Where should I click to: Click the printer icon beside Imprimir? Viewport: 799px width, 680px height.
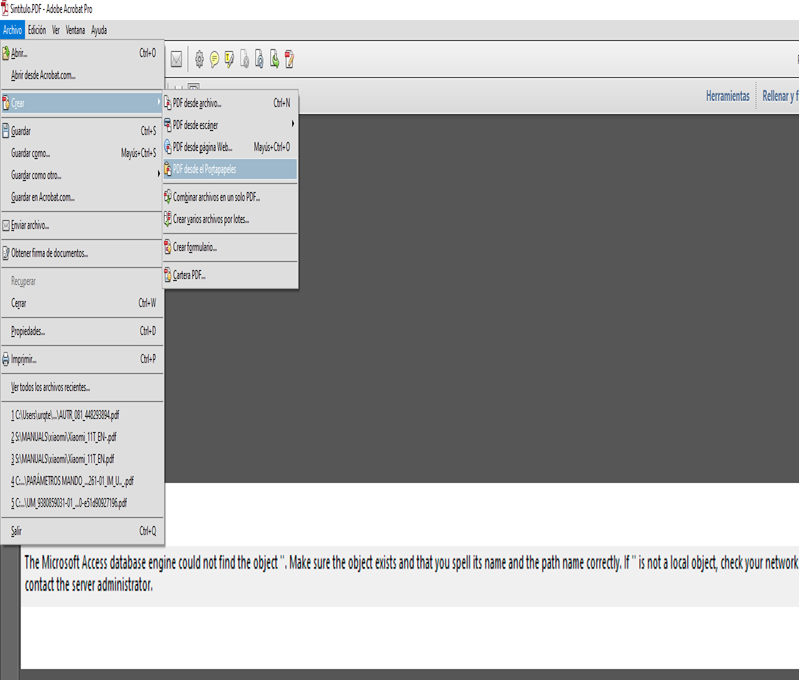pos(6,359)
